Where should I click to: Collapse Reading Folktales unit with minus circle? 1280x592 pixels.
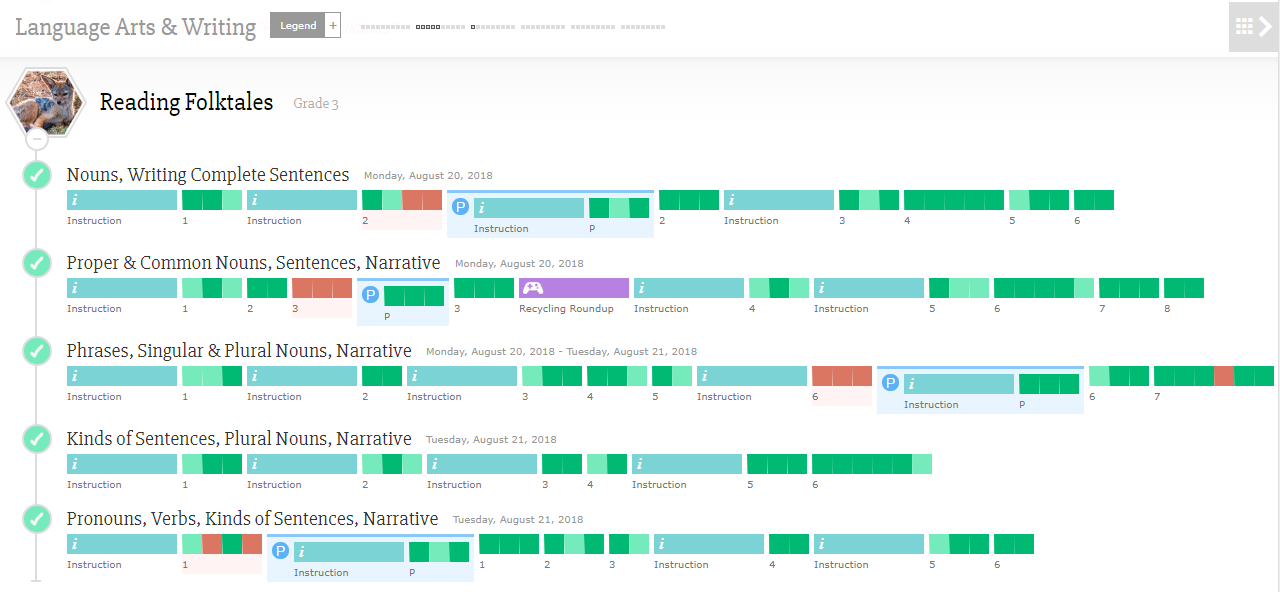point(37,139)
